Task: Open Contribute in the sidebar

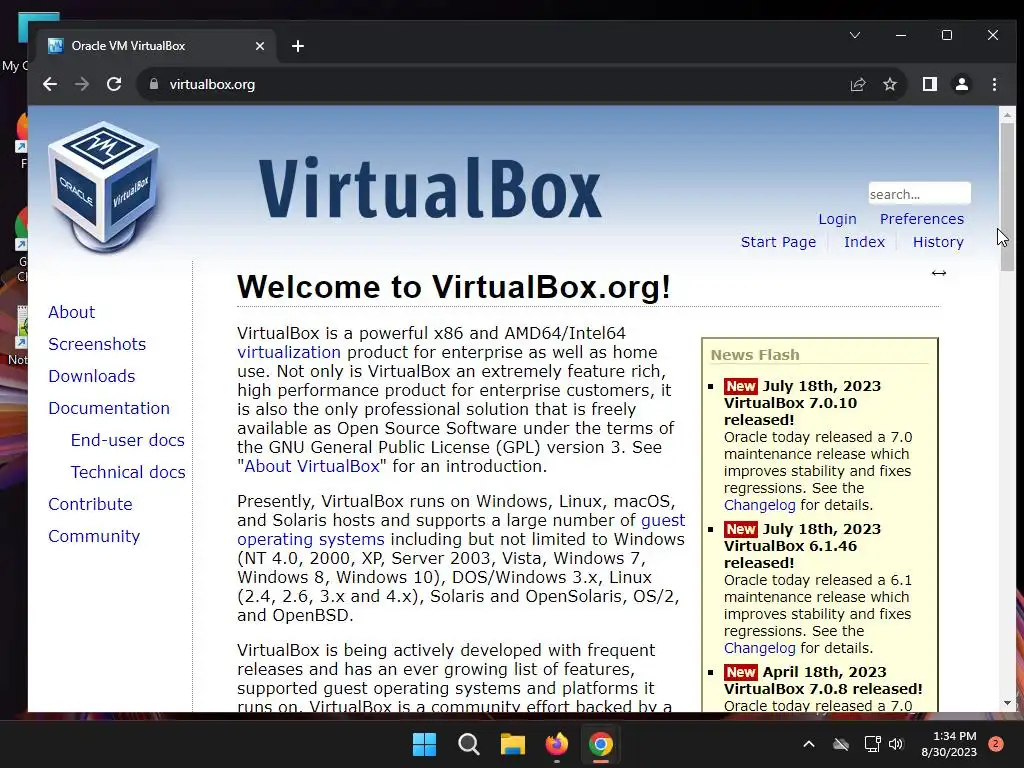Action: click(90, 504)
